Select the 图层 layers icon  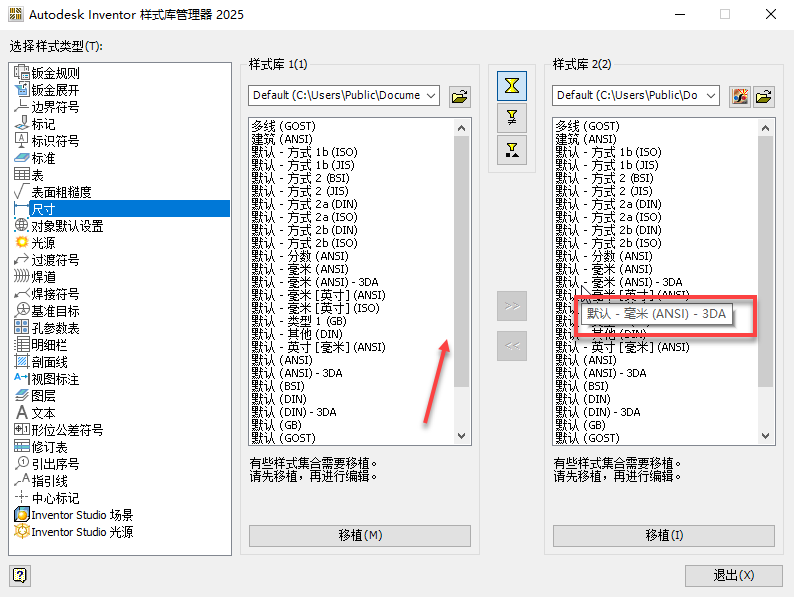point(21,395)
